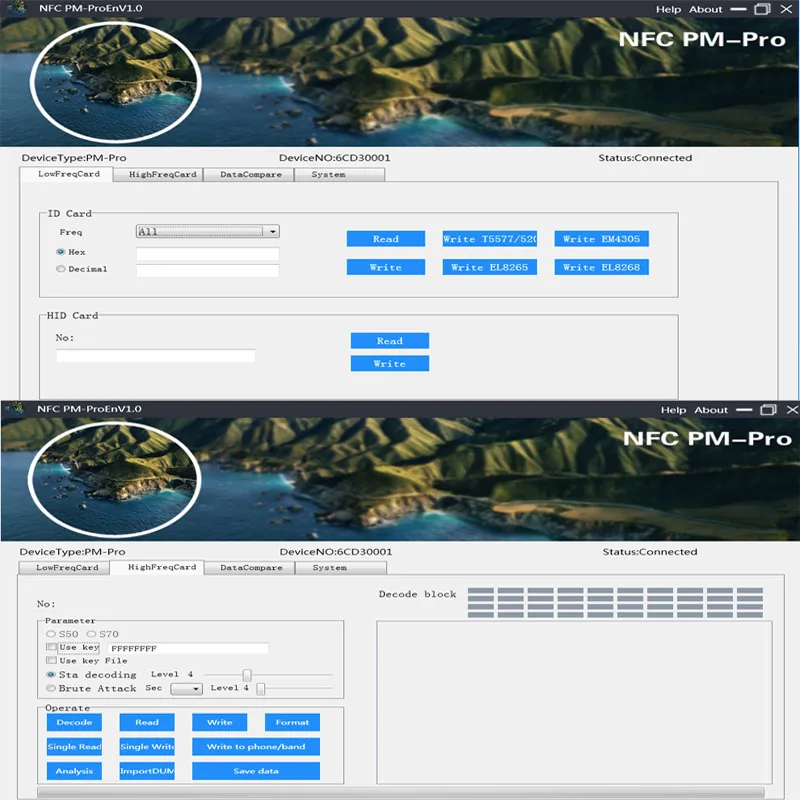Switch to DataCompare tab in top window

249,174
